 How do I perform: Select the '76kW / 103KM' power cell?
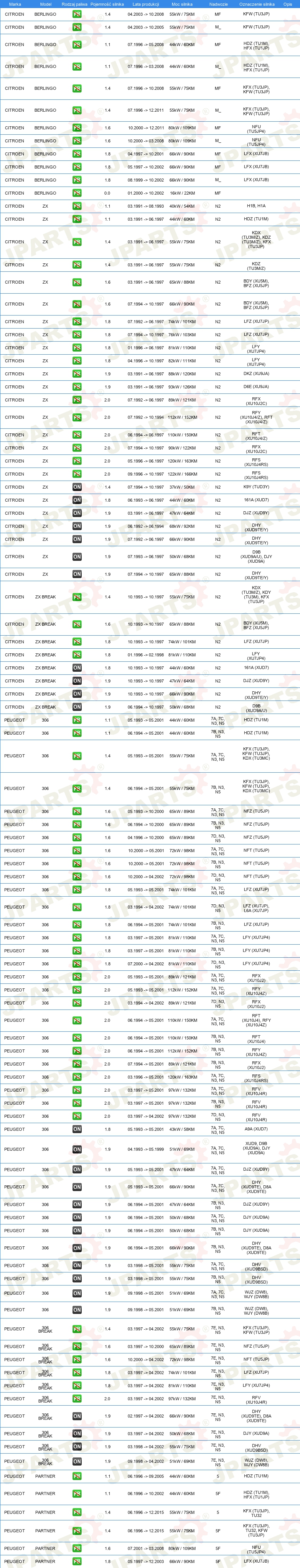point(182,335)
